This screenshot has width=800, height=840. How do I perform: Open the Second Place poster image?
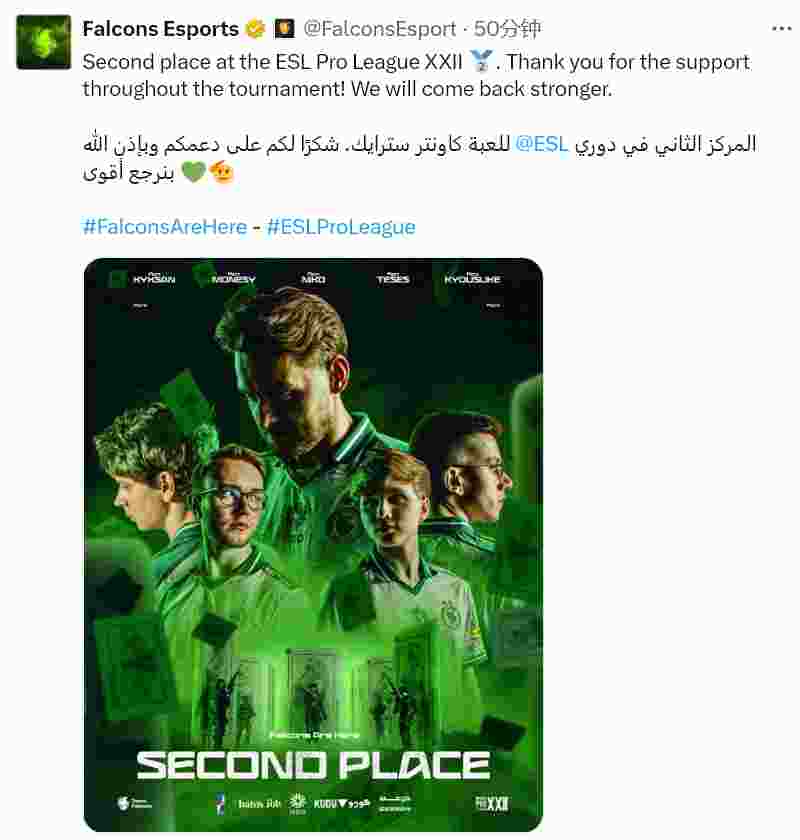tap(313, 544)
